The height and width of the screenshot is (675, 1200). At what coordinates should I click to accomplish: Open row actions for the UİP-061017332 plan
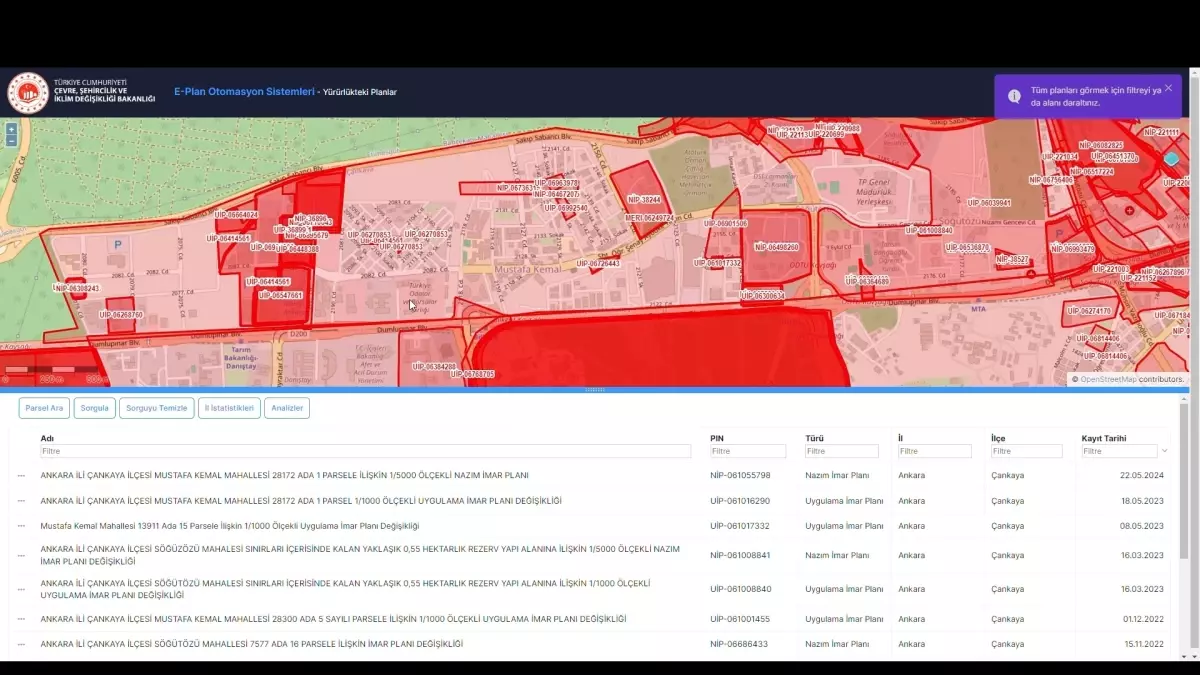pos(20,525)
